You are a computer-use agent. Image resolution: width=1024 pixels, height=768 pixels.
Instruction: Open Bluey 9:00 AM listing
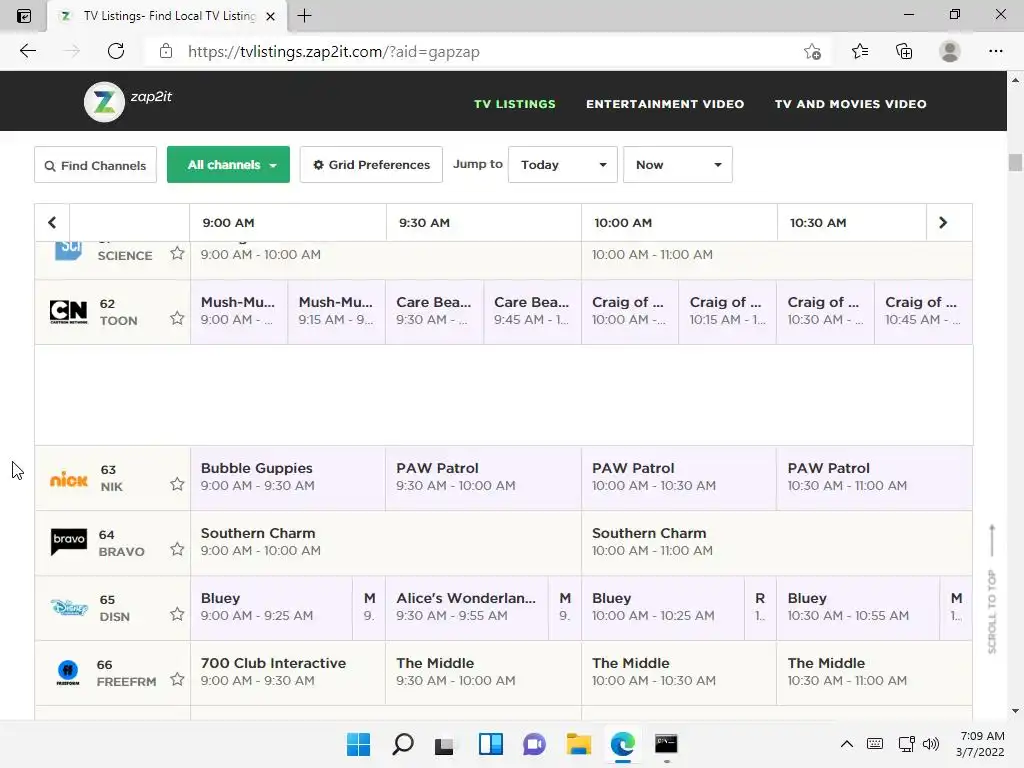coord(271,607)
